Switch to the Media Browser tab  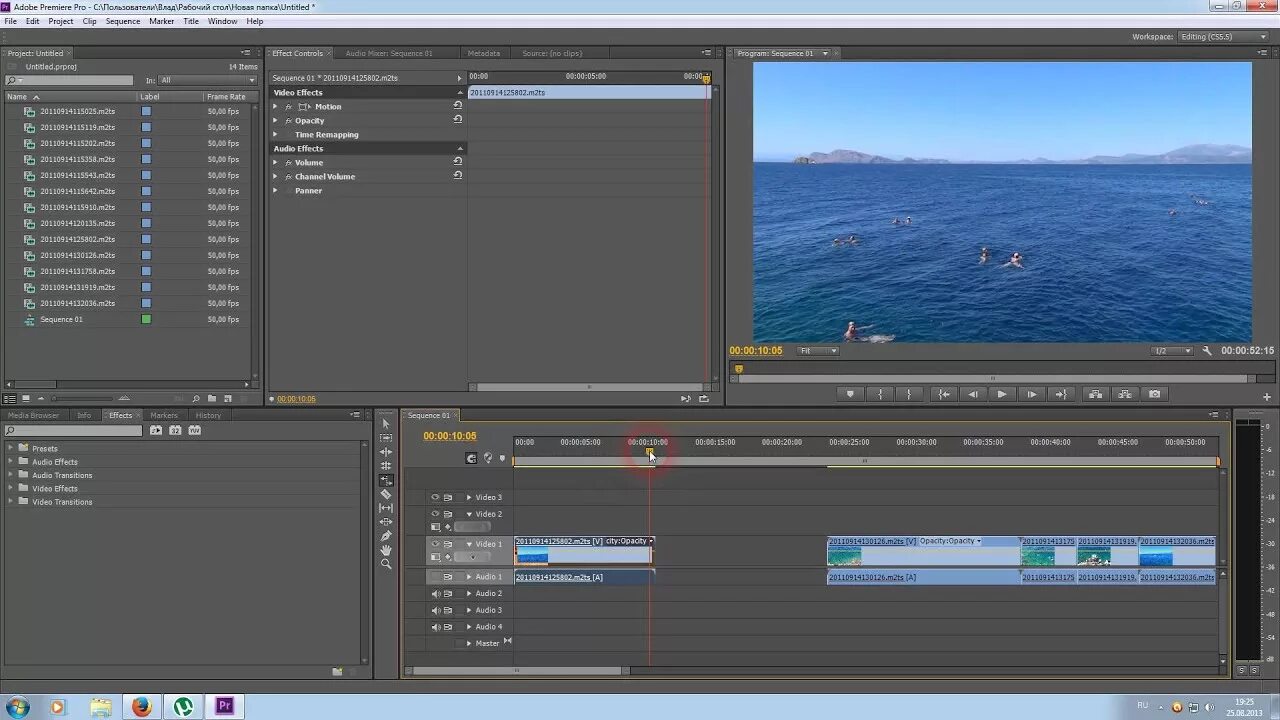click(x=33, y=415)
